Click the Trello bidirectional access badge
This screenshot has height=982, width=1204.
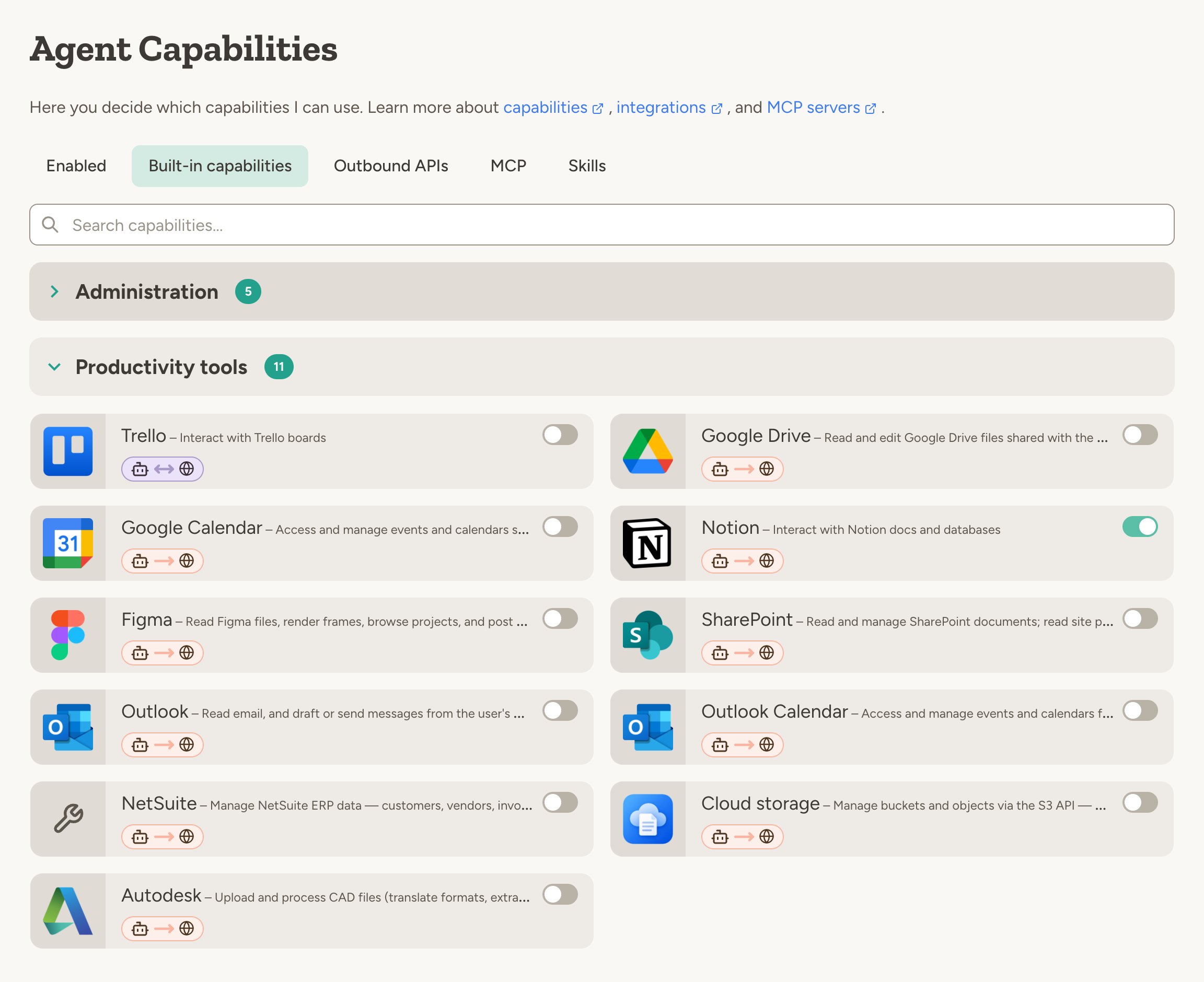(x=163, y=469)
